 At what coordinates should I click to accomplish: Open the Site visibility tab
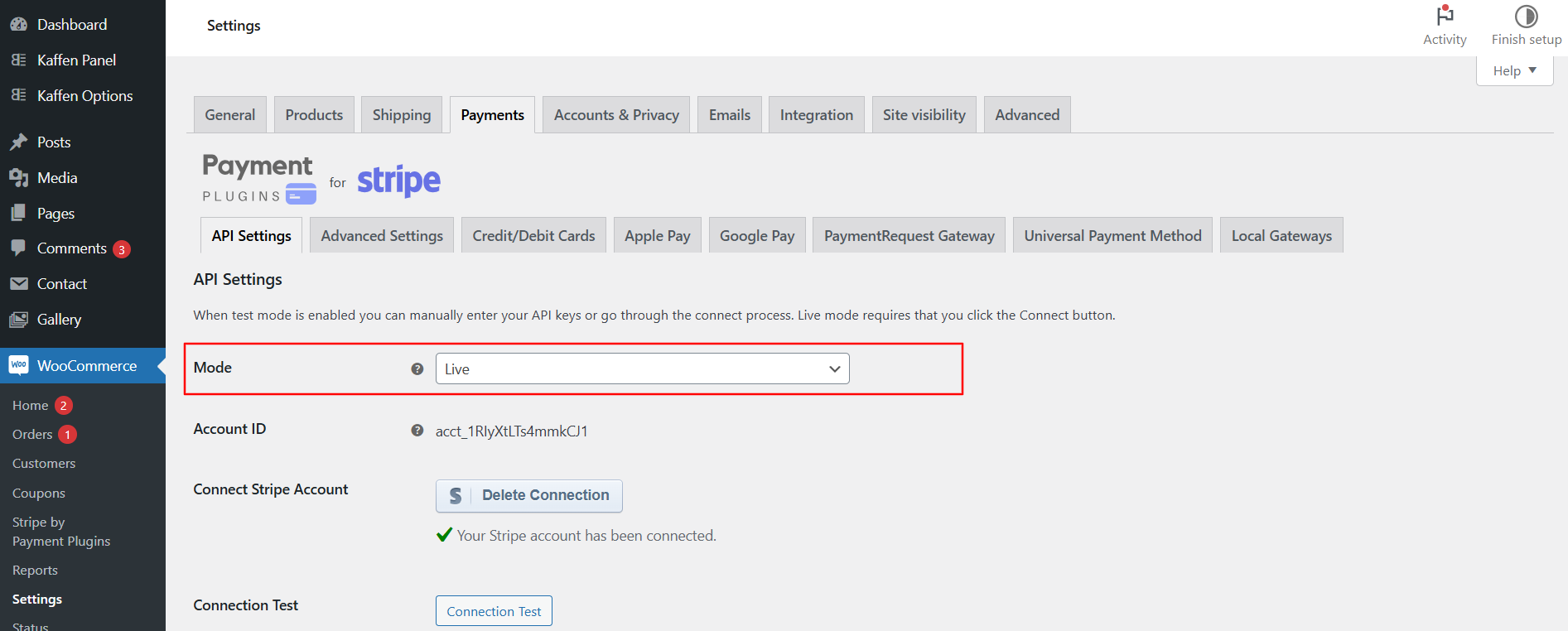924,115
